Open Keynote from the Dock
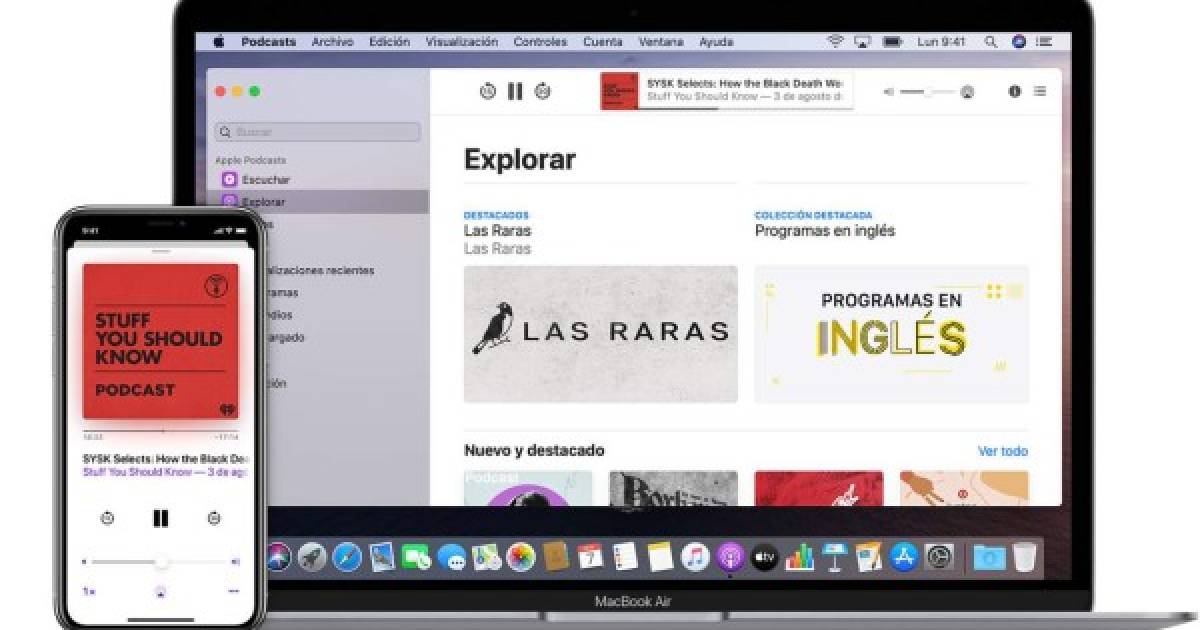The width and height of the screenshot is (1200, 630). [834, 557]
